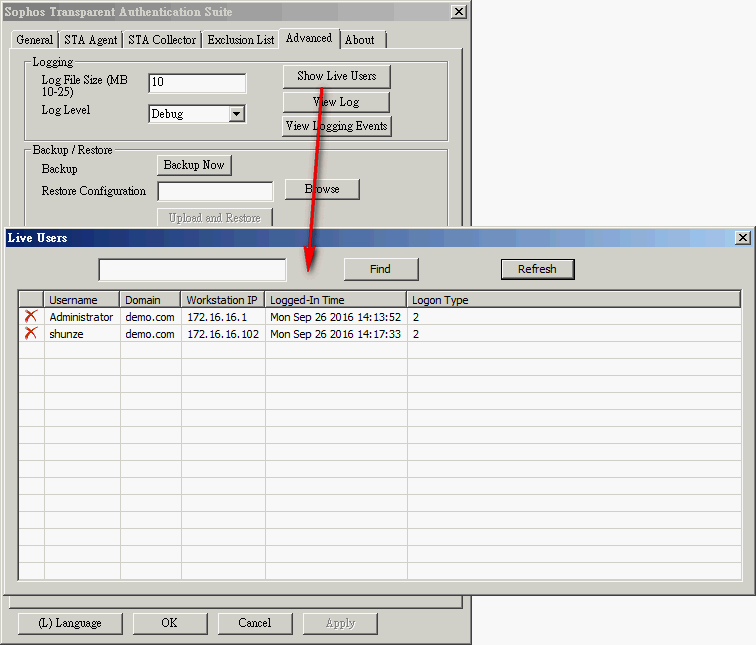Switch to the STA Agent tab

pos(91,40)
